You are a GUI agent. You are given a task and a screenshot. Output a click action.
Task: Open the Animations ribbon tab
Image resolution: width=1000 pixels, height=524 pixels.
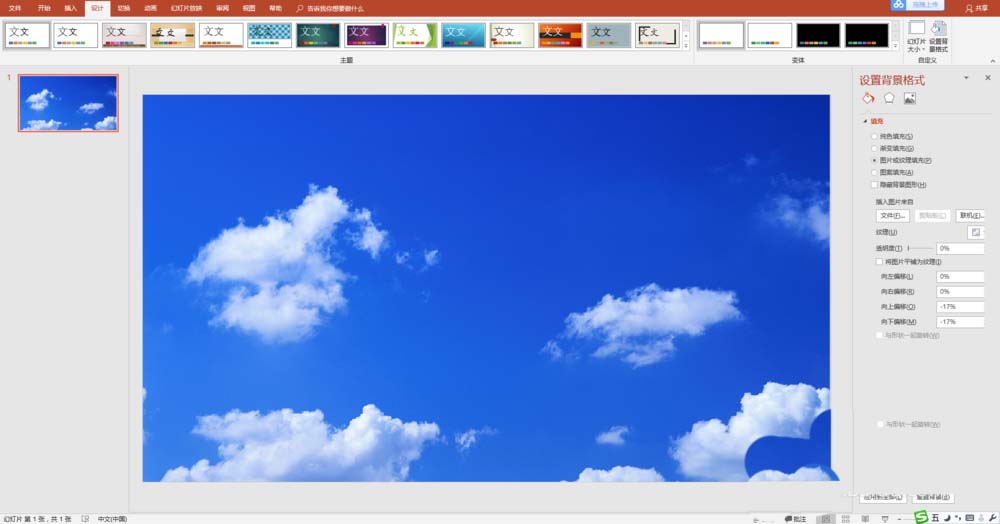coord(151,8)
